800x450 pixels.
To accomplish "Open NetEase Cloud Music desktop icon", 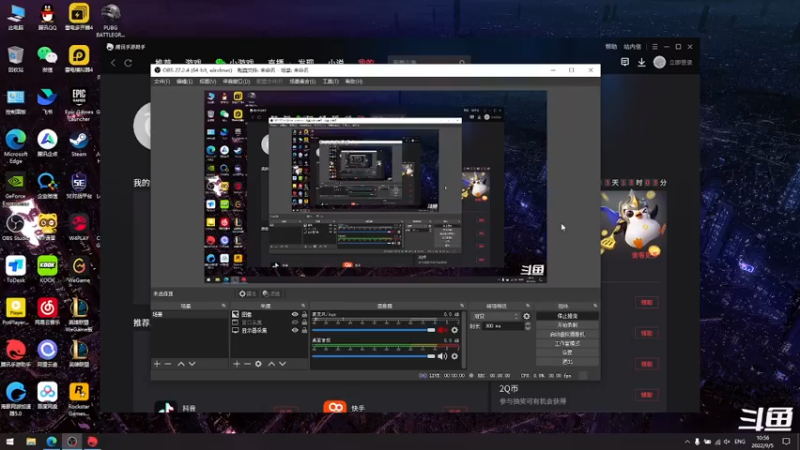I will coord(47,312).
